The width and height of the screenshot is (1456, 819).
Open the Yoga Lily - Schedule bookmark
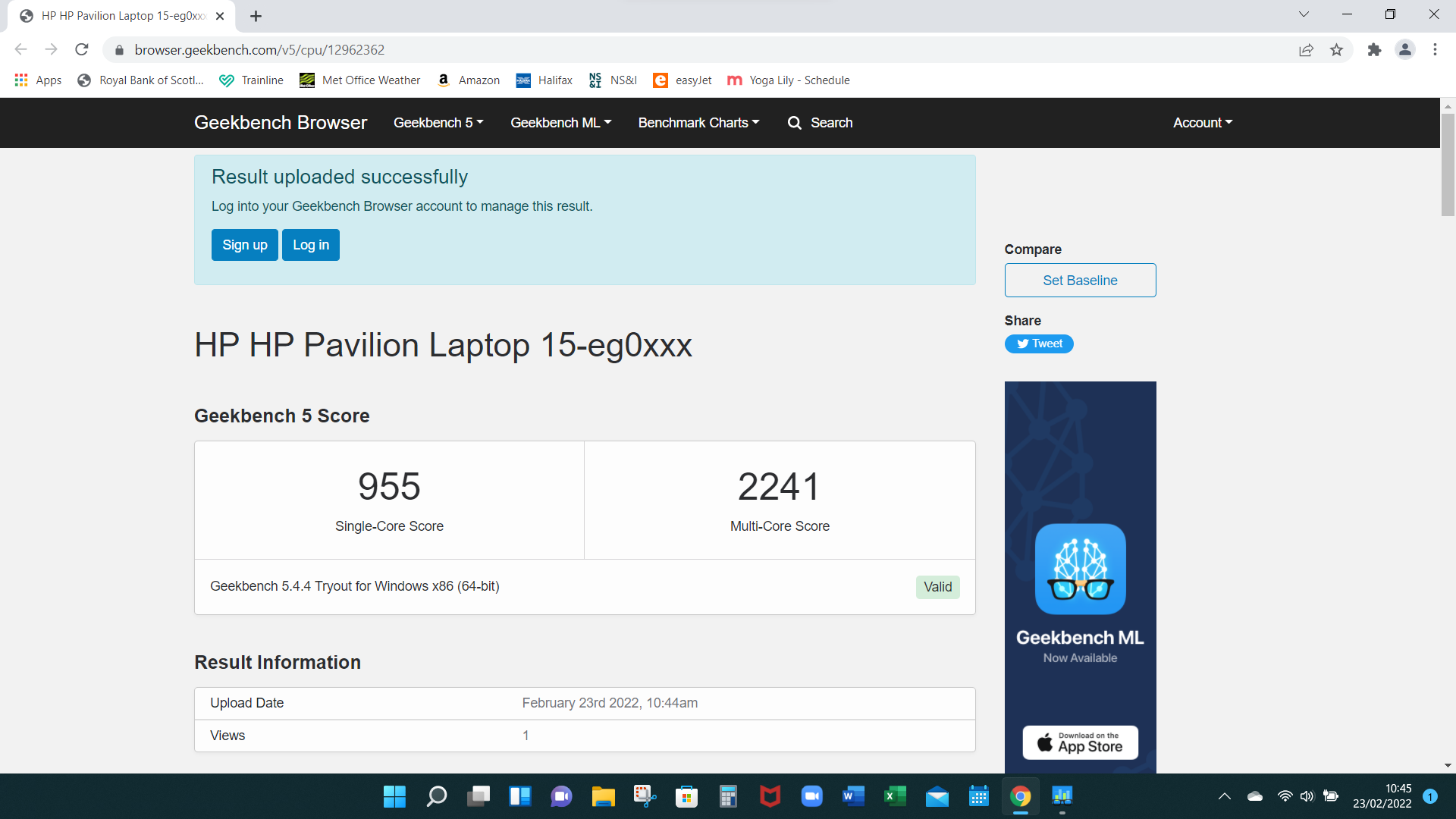(788, 80)
